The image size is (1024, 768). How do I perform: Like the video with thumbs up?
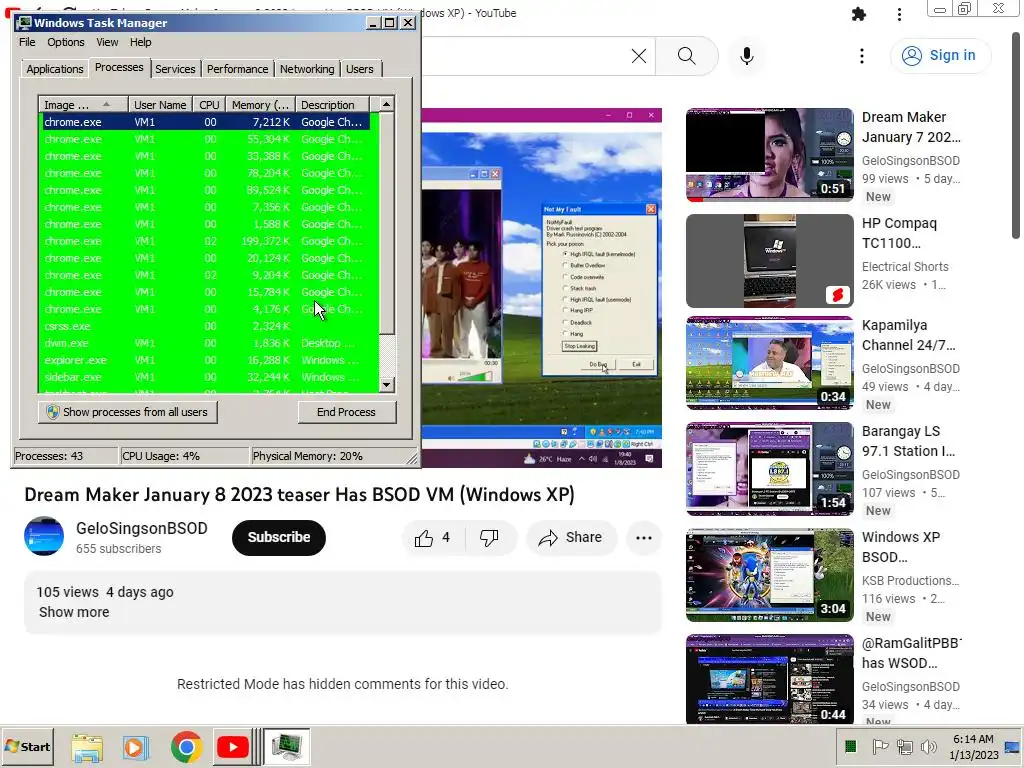pyautogui.click(x=433, y=537)
